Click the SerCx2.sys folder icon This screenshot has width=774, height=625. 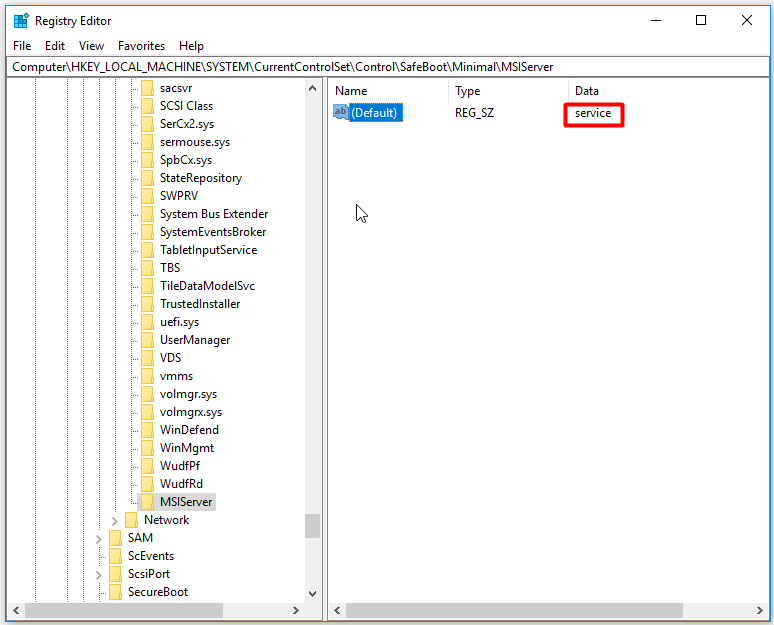[x=147, y=124]
